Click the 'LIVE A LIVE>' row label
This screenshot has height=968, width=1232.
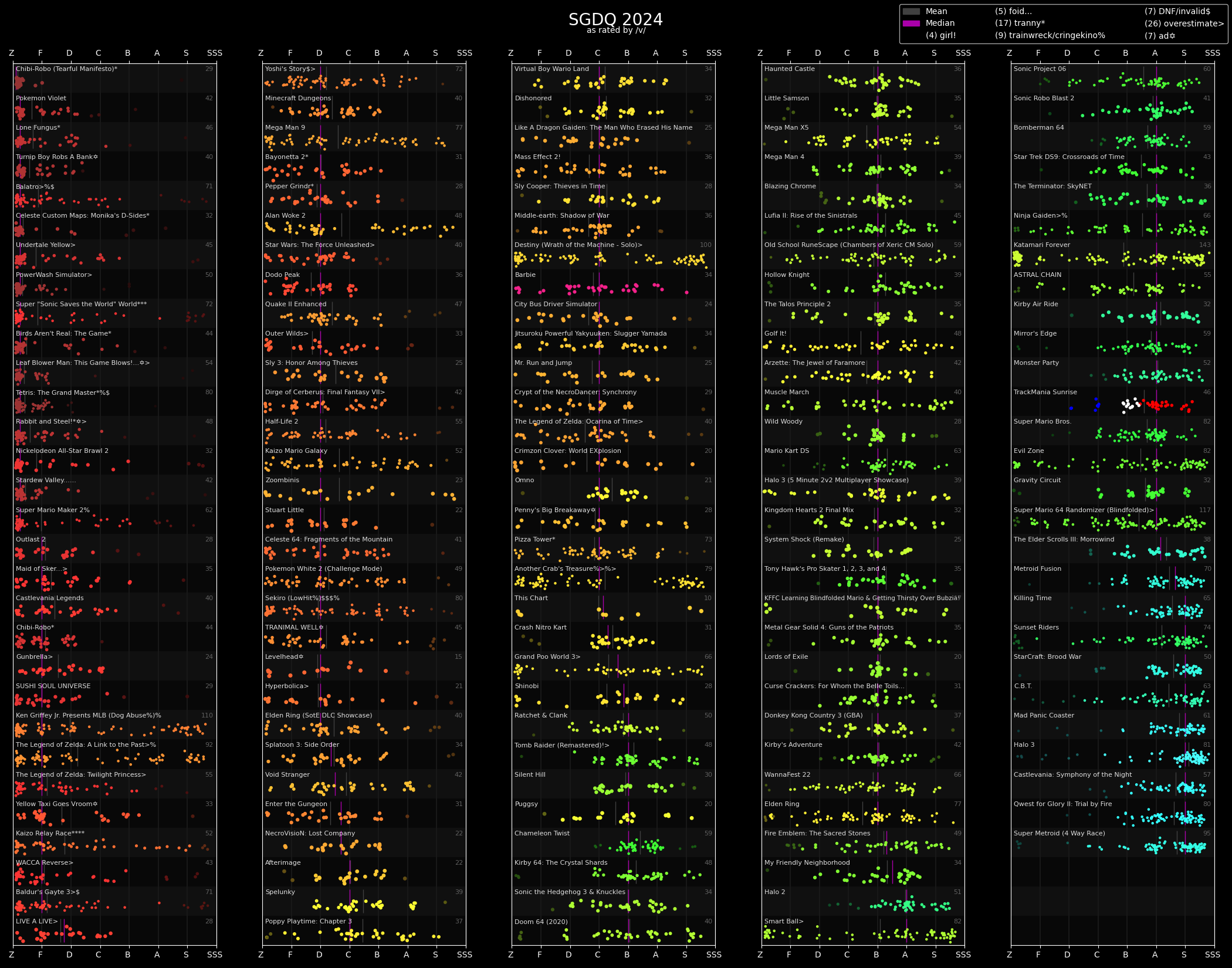tap(37, 921)
